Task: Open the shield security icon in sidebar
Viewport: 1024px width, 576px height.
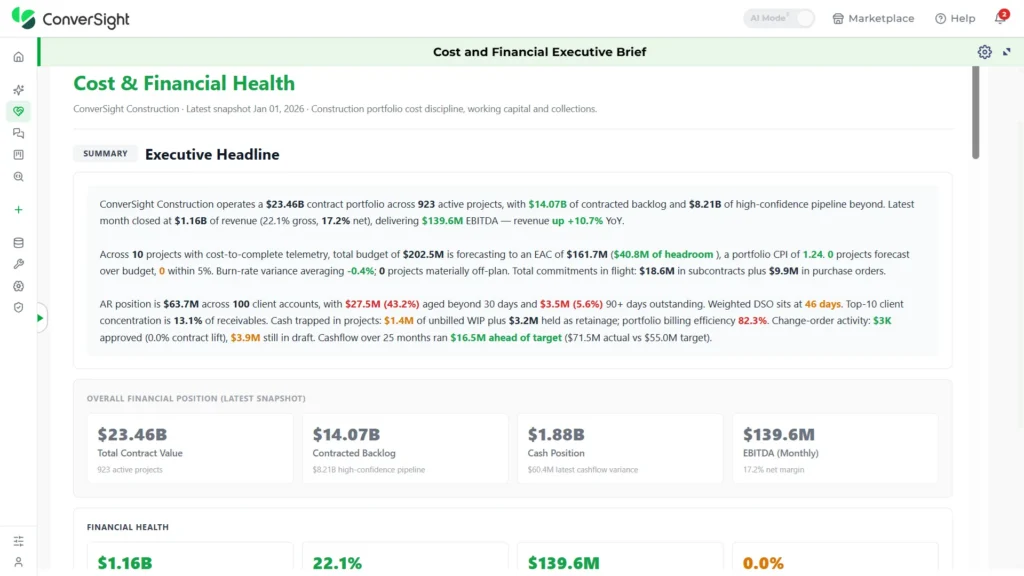Action: (x=18, y=308)
